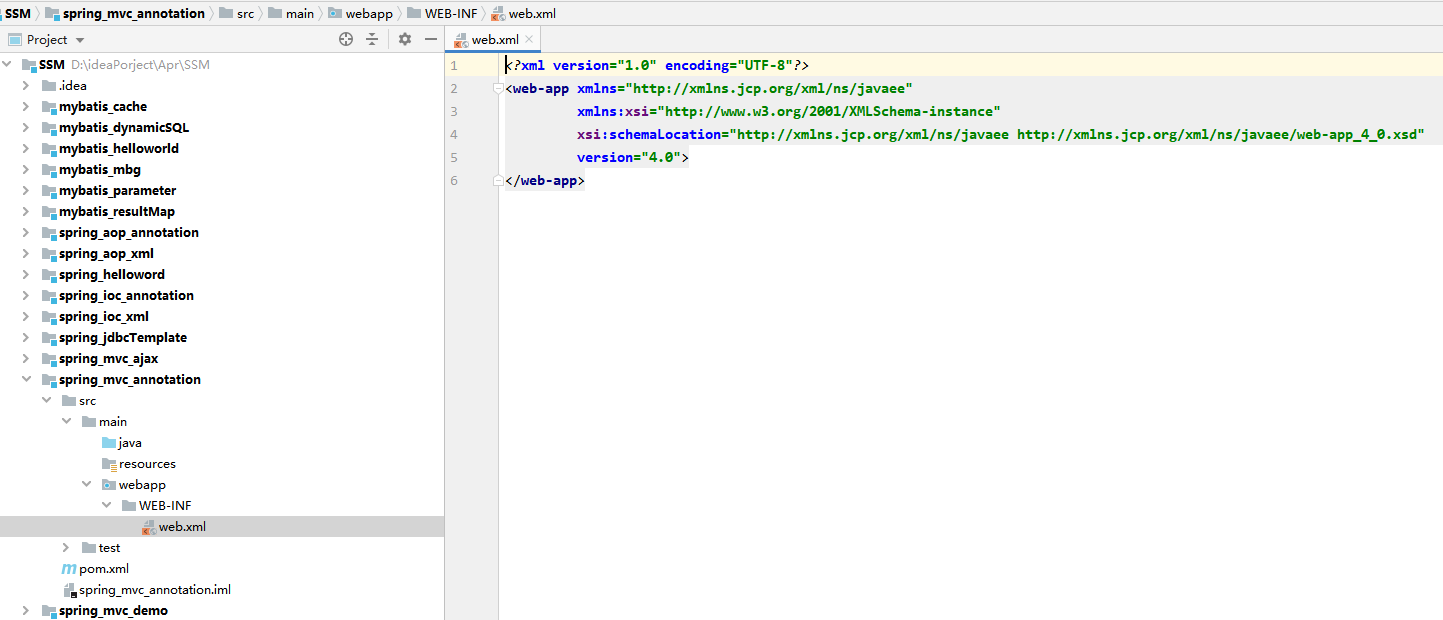Screen dimensions: 1443x620
Task: Select the mybatis_mbg module
Action: coord(99,169)
